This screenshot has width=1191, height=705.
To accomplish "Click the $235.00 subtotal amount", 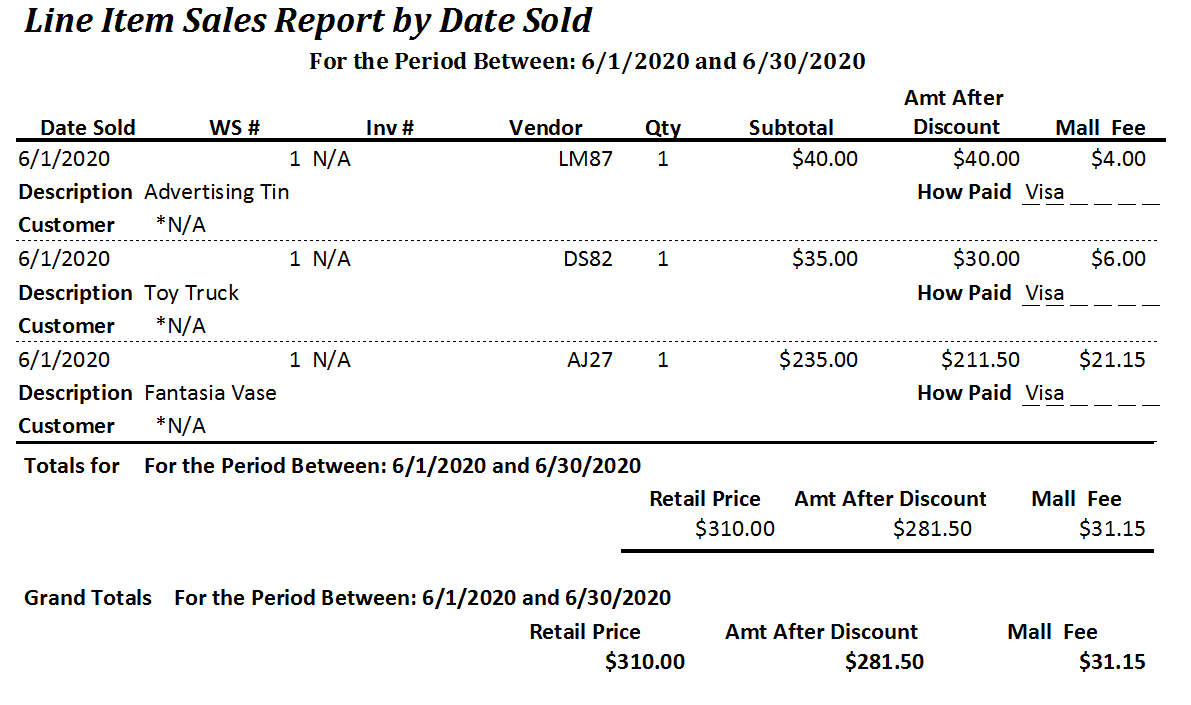I will tap(818, 359).
